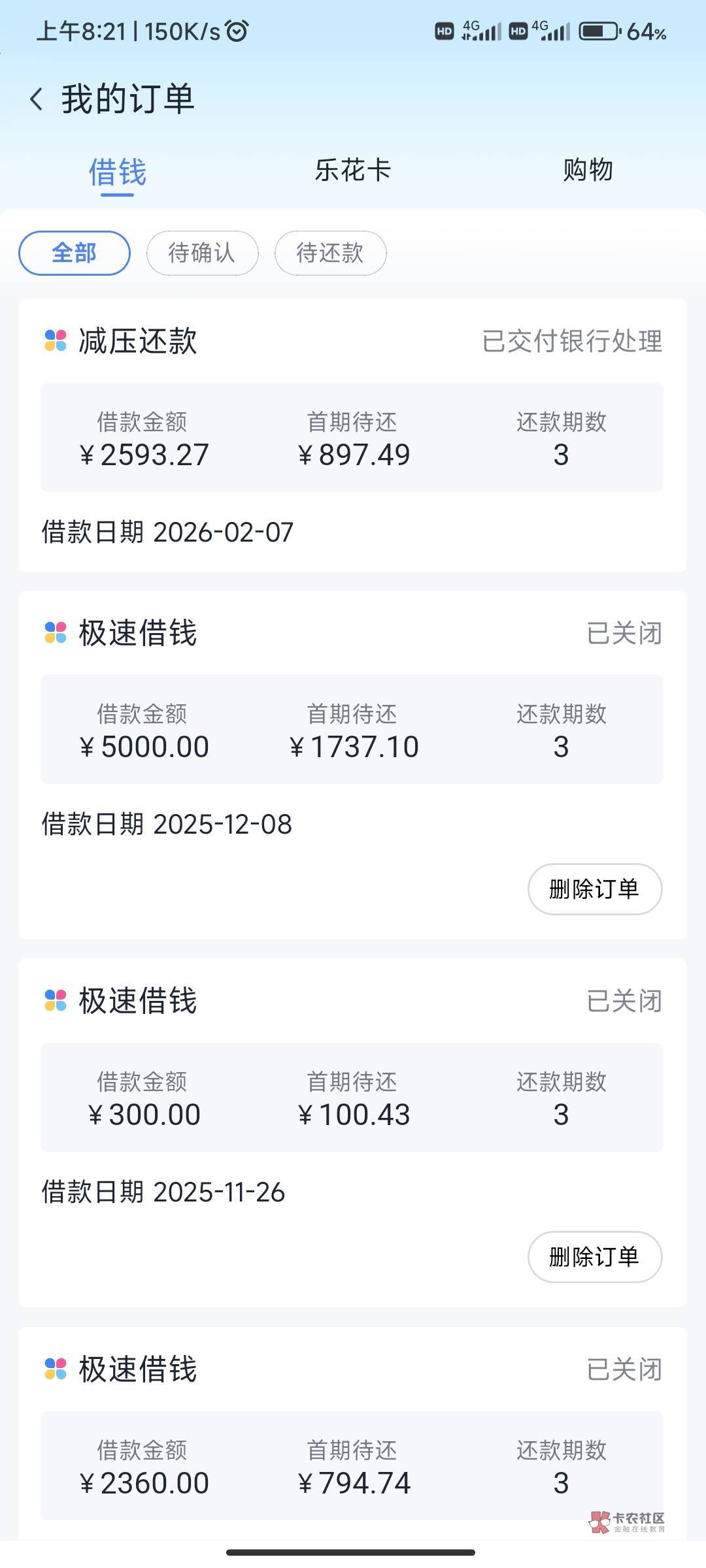Viewport: 706px width, 1568px height.
Task: Tap the app icon of the 5000.00 order
Action: coord(56,632)
